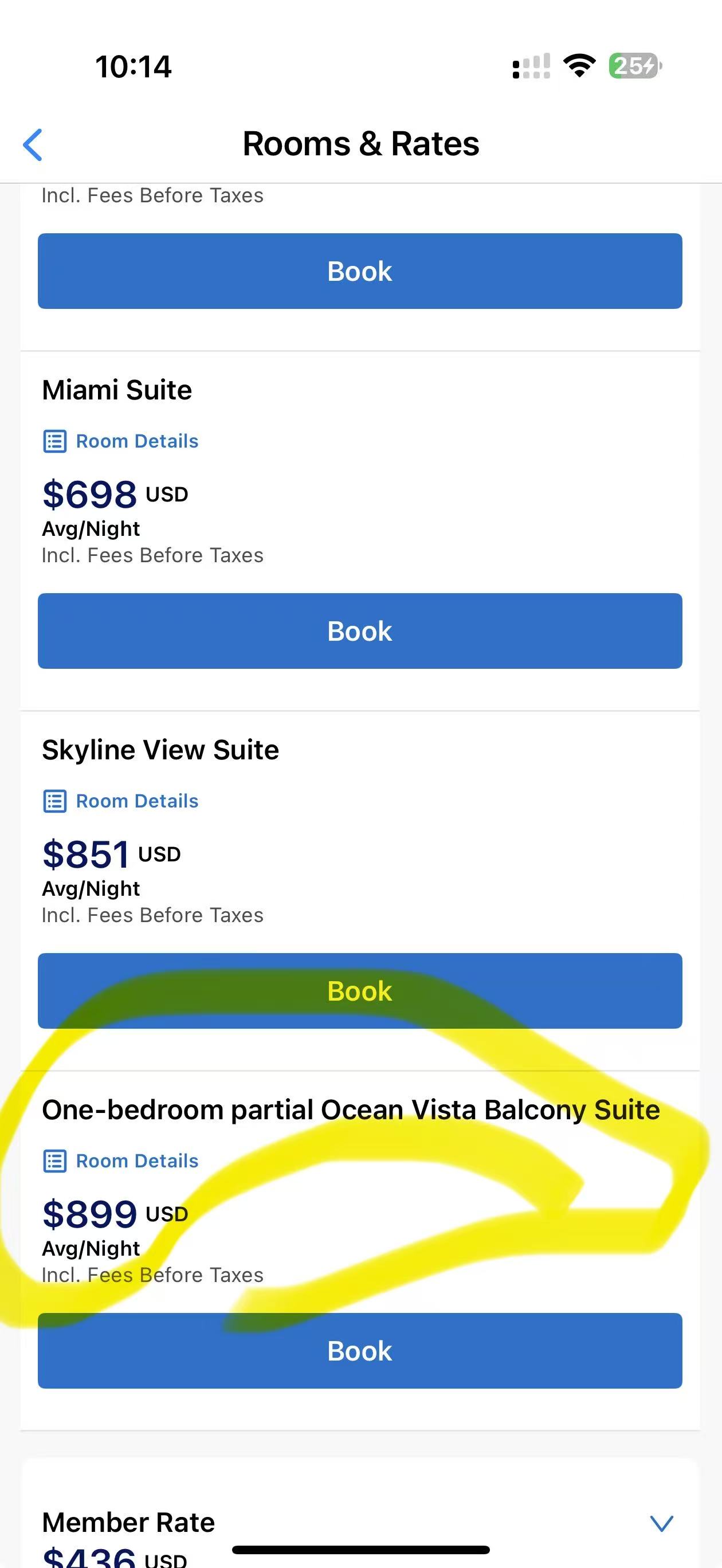The height and width of the screenshot is (1568, 722).
Task: Tap the $899 USD price
Action: (x=115, y=1214)
